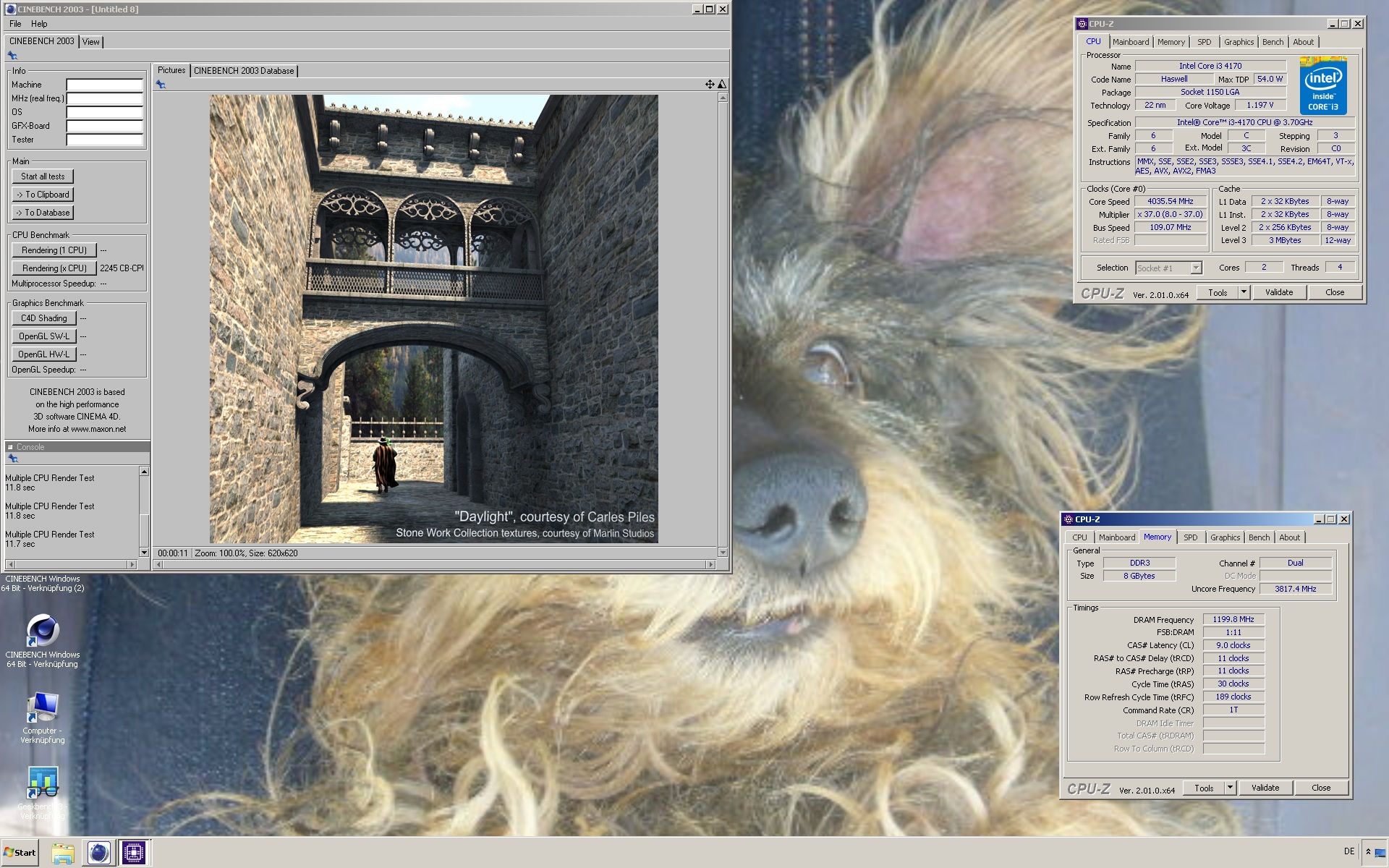The width and height of the screenshot is (1389, 868).
Task: Start the OpenGL HW-L test
Action: pyautogui.click(x=43, y=354)
